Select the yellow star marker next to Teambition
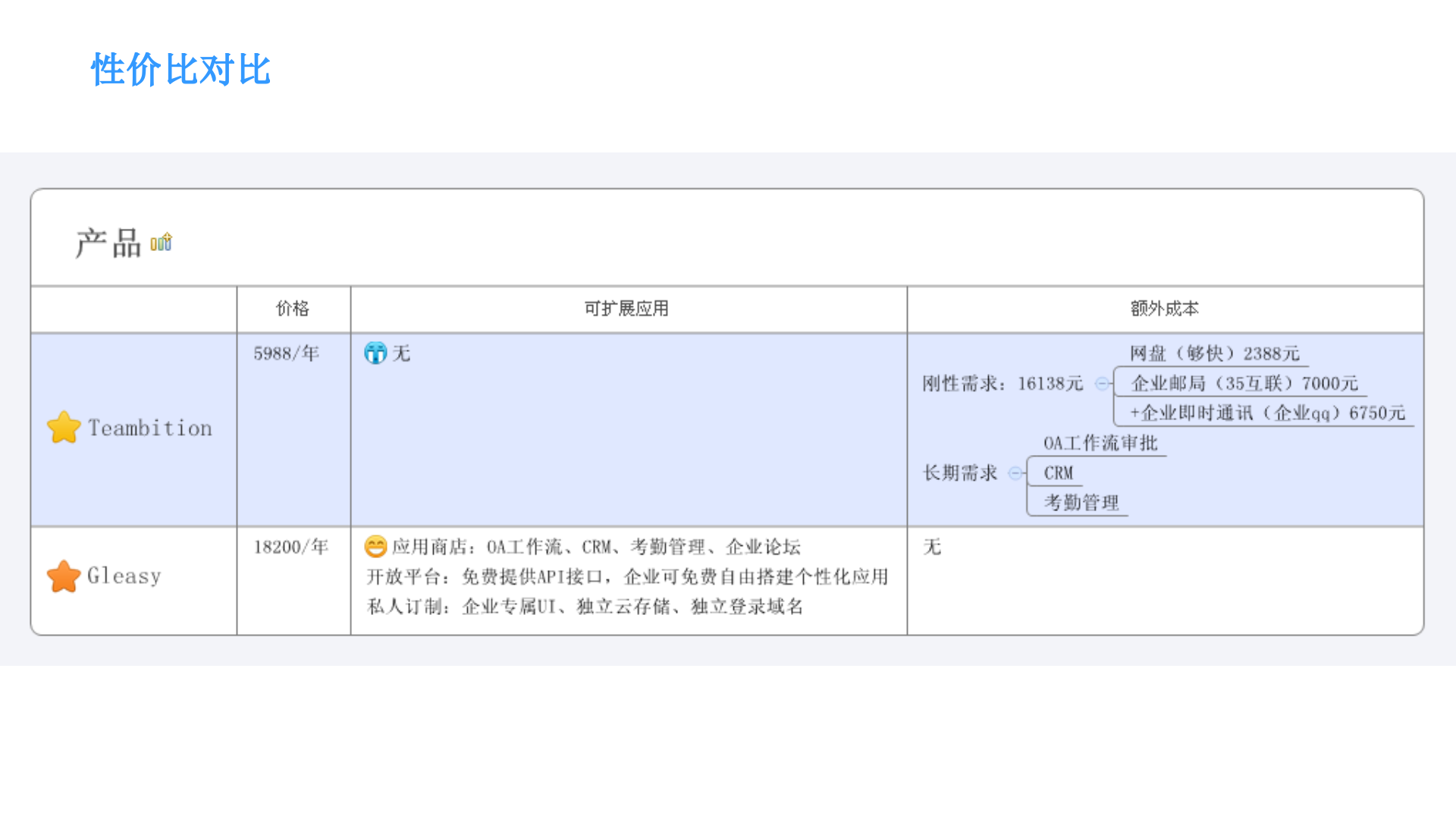This screenshot has width=1456, height=819. [x=64, y=426]
